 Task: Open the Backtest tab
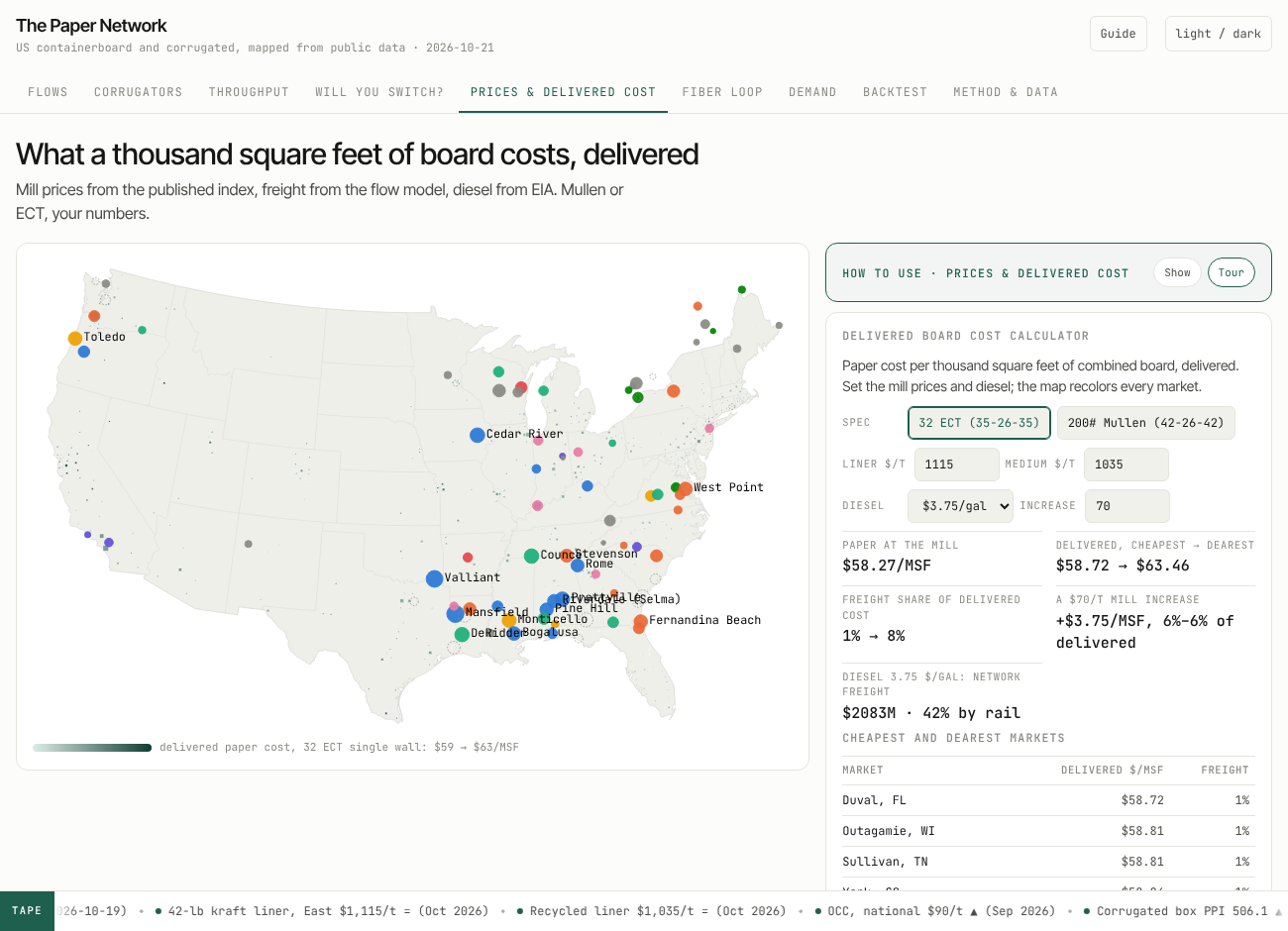(895, 92)
